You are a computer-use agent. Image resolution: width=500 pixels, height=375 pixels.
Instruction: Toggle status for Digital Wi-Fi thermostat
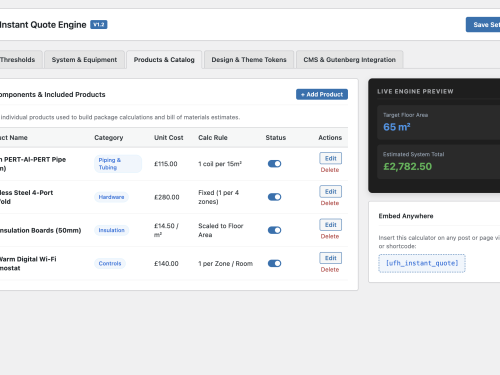point(274,264)
